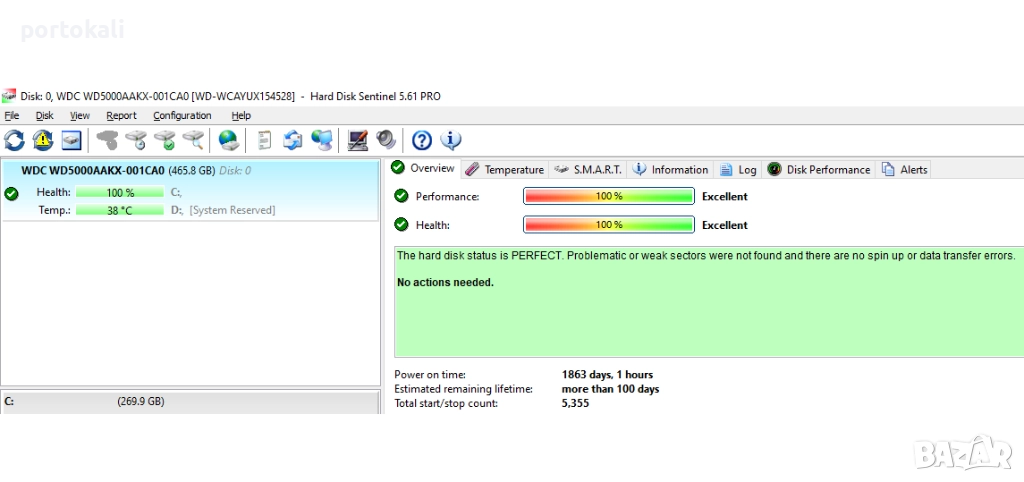Click the monitor with pen toolbar icon
Viewport: 1024px width, 482px height.
point(357,140)
